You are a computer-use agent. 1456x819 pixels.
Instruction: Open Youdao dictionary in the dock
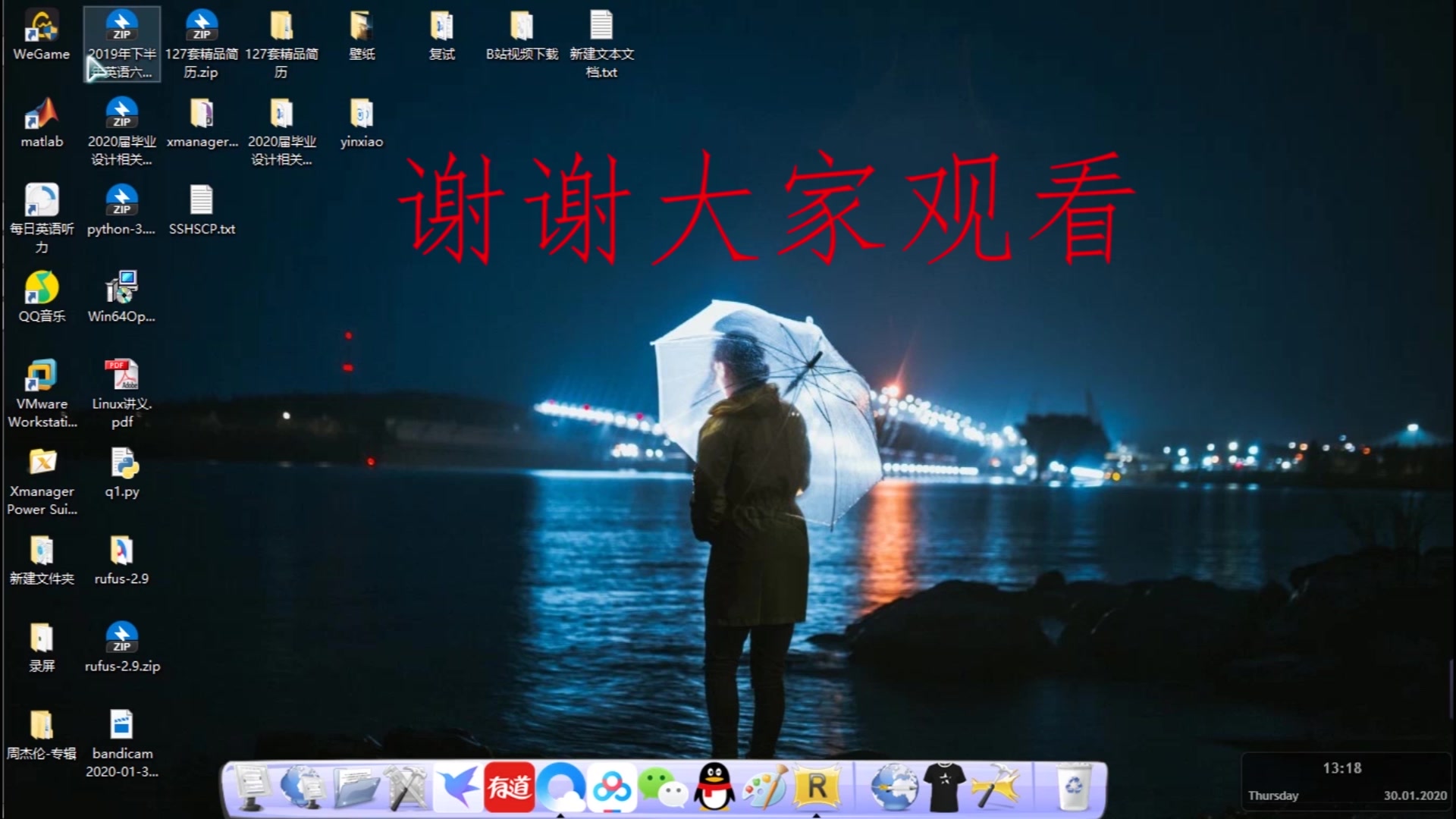pos(509,787)
